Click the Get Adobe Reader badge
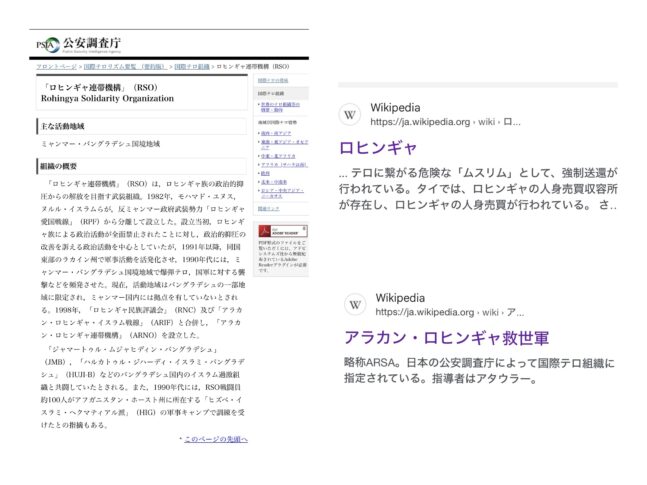The width and height of the screenshot is (647, 485). [x=283, y=231]
